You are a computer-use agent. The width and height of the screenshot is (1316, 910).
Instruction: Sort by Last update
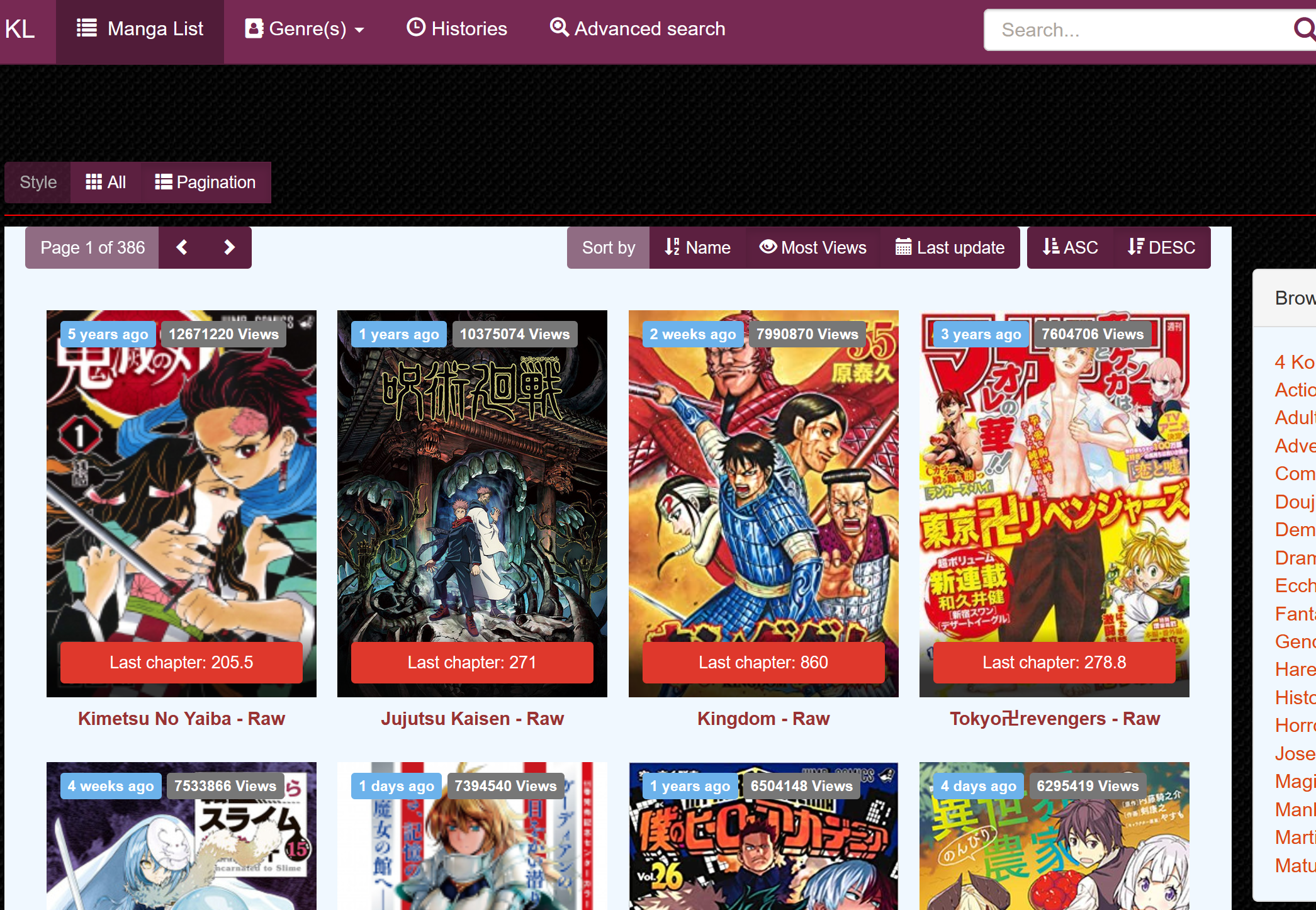pos(950,247)
